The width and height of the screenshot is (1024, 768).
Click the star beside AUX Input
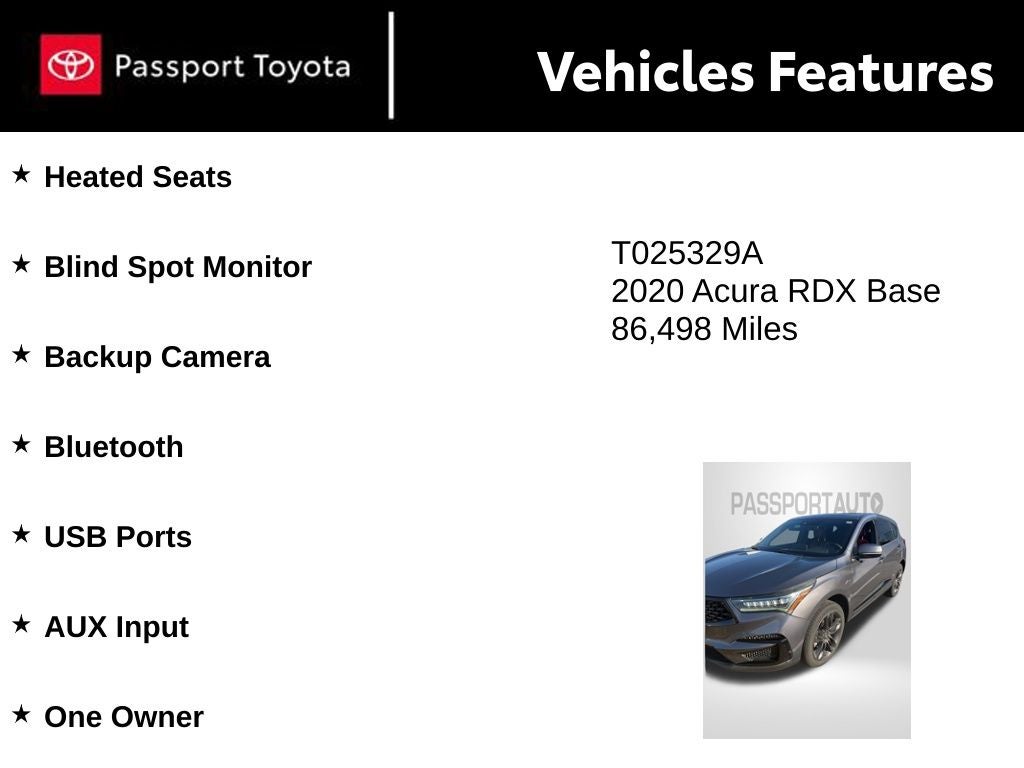click(x=21, y=625)
